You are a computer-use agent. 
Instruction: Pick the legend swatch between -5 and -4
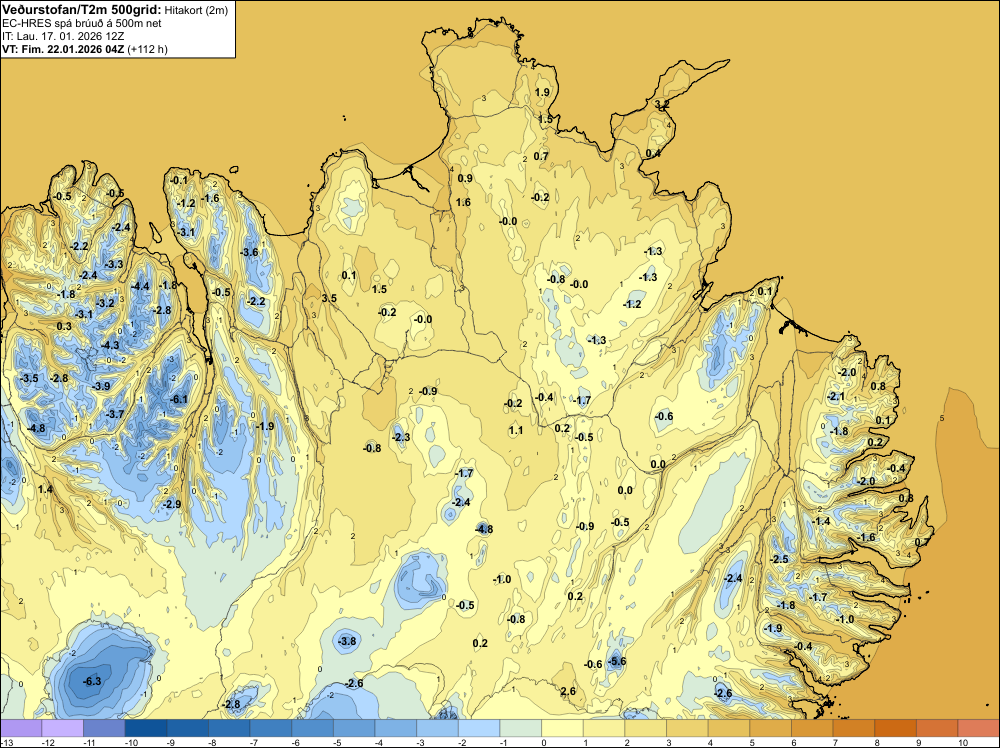(354, 728)
